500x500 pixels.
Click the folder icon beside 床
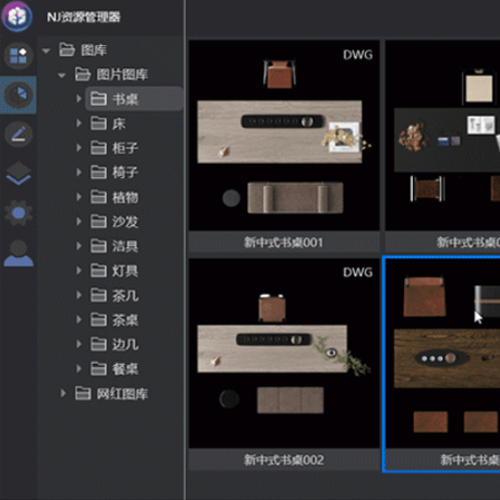pyautogui.click(x=99, y=123)
